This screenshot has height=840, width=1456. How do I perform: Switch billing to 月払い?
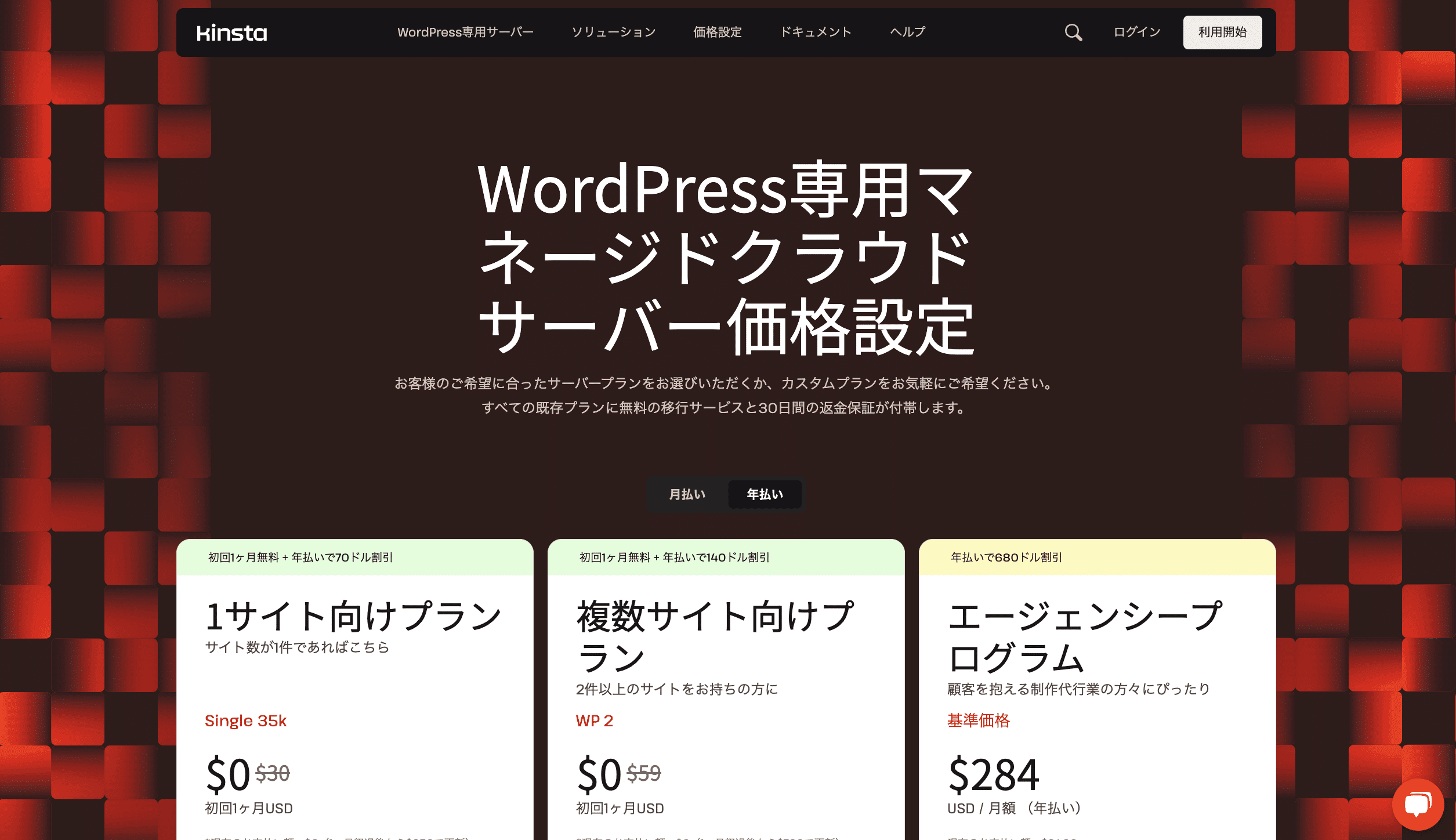(687, 494)
